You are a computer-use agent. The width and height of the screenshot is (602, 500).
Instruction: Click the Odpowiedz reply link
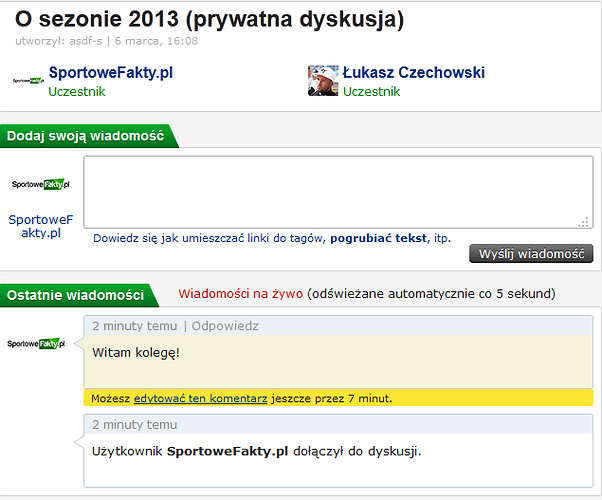[x=225, y=326]
